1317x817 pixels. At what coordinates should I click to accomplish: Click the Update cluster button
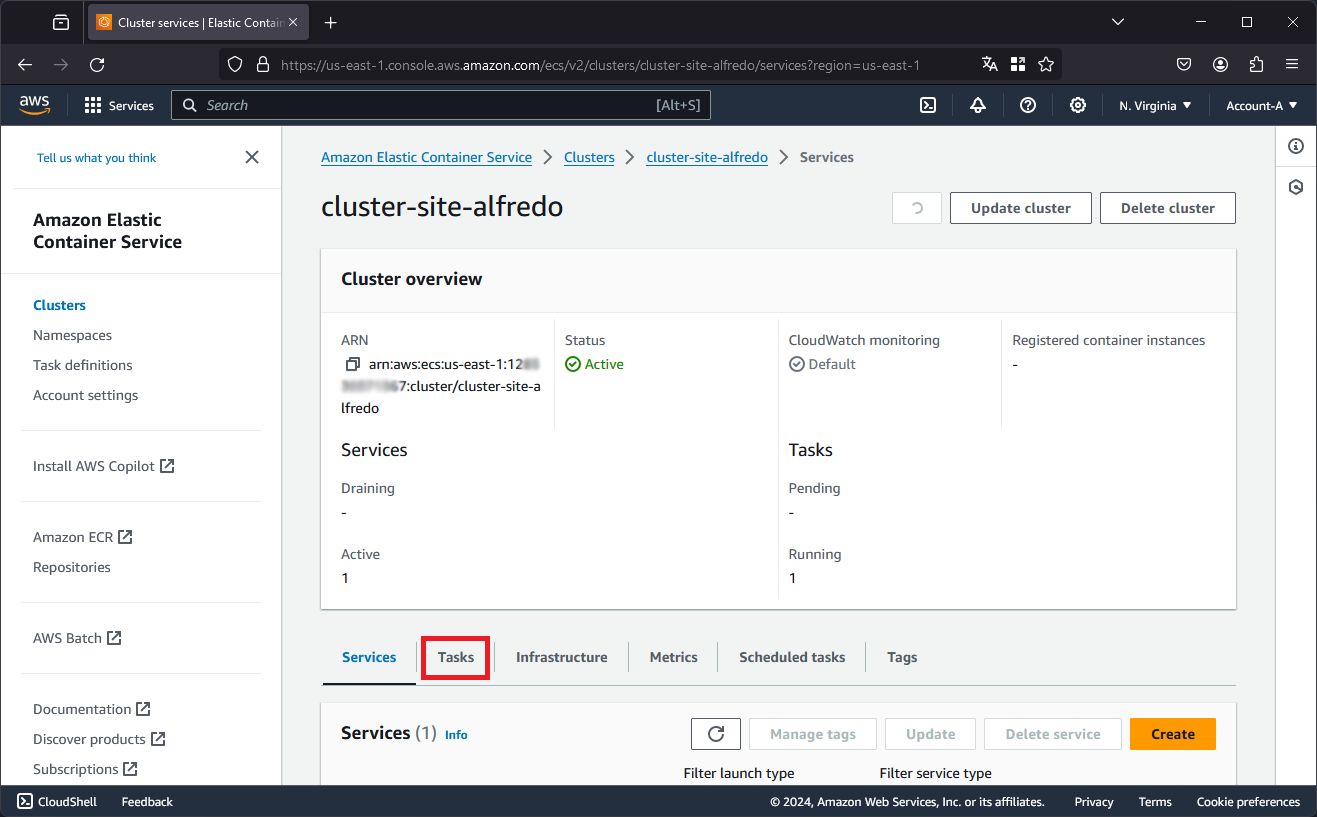[1021, 208]
